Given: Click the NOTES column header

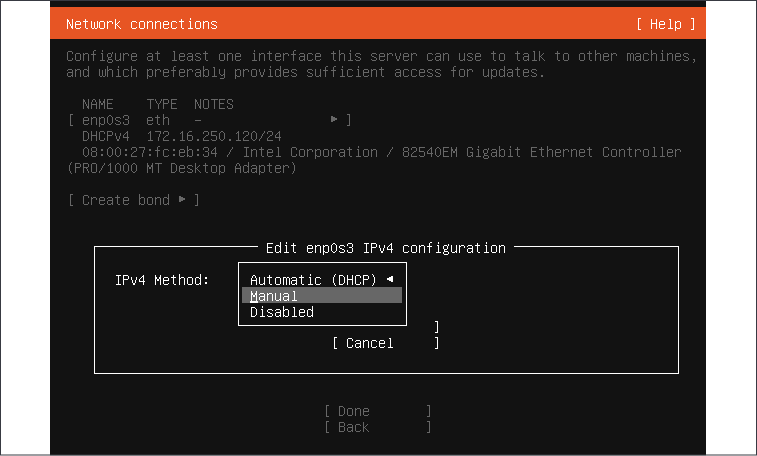Looking at the screenshot, I should click(214, 104).
